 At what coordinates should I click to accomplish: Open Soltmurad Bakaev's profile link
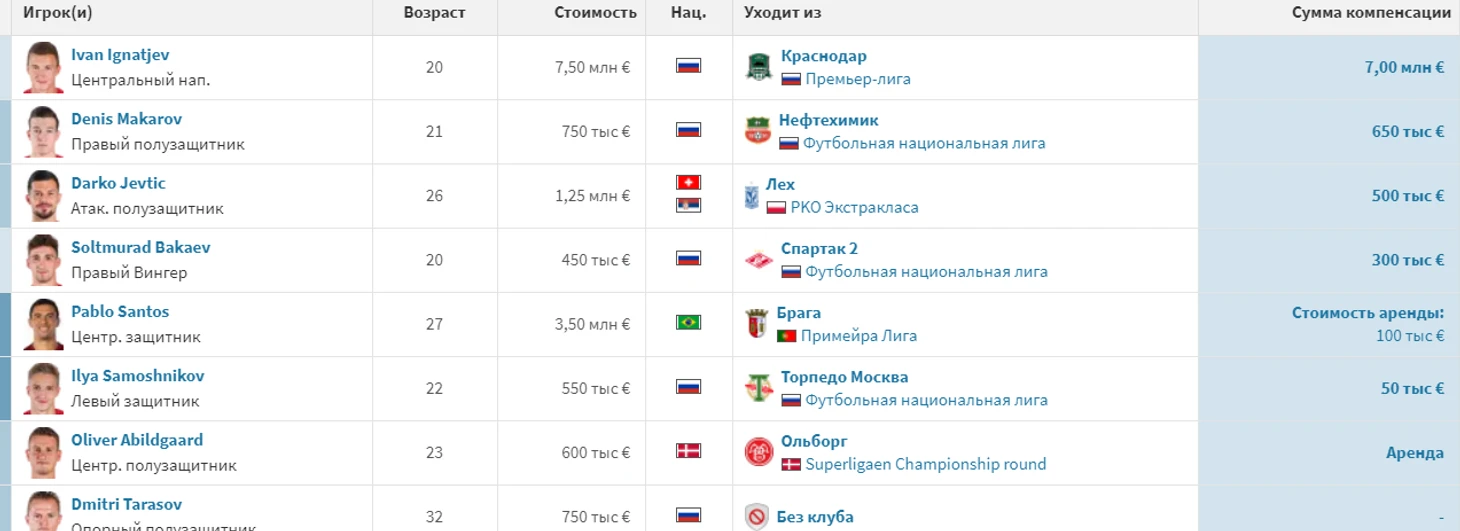140,247
